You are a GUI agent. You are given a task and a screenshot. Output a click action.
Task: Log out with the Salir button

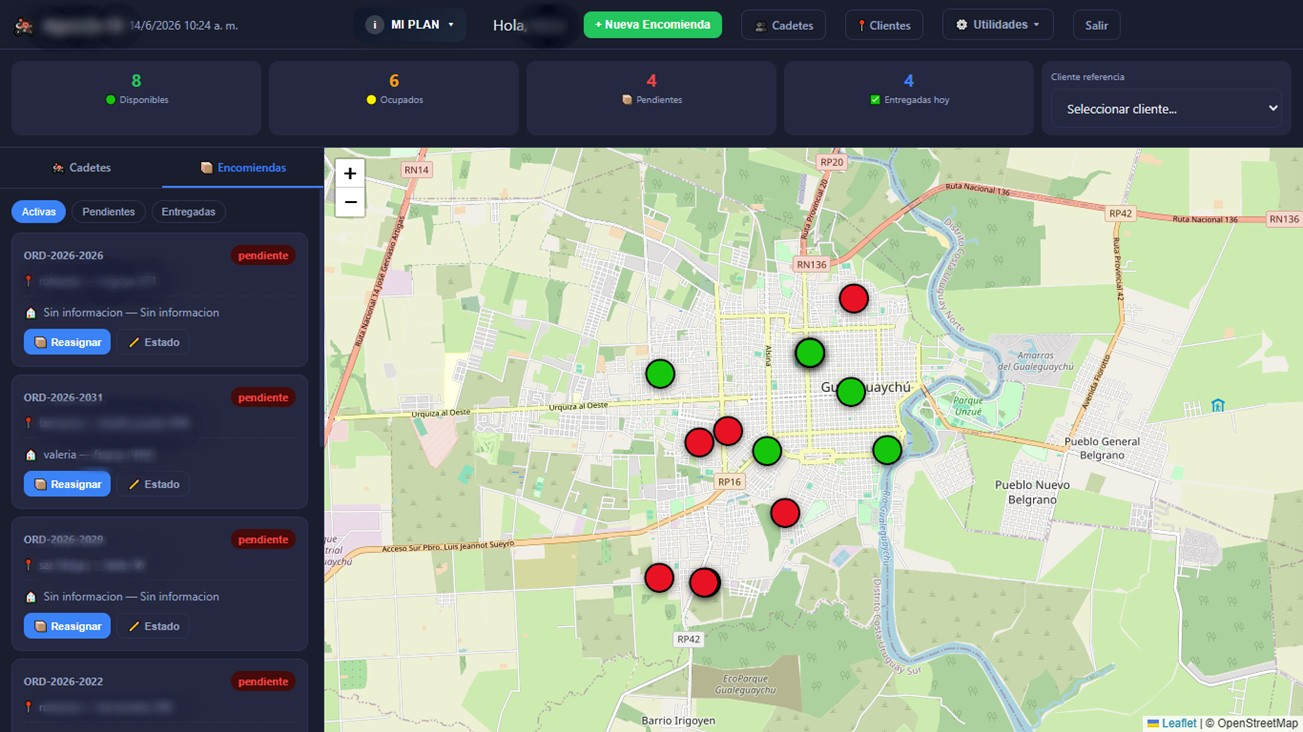click(x=1096, y=25)
